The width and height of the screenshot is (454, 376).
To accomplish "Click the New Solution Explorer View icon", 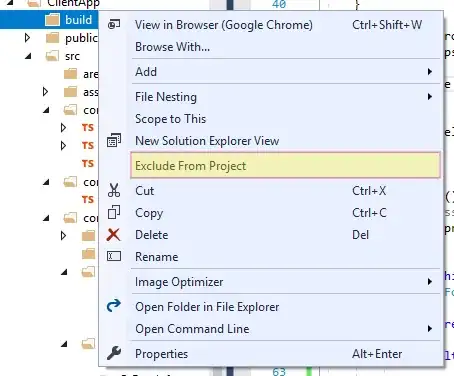I will click(x=114, y=140).
